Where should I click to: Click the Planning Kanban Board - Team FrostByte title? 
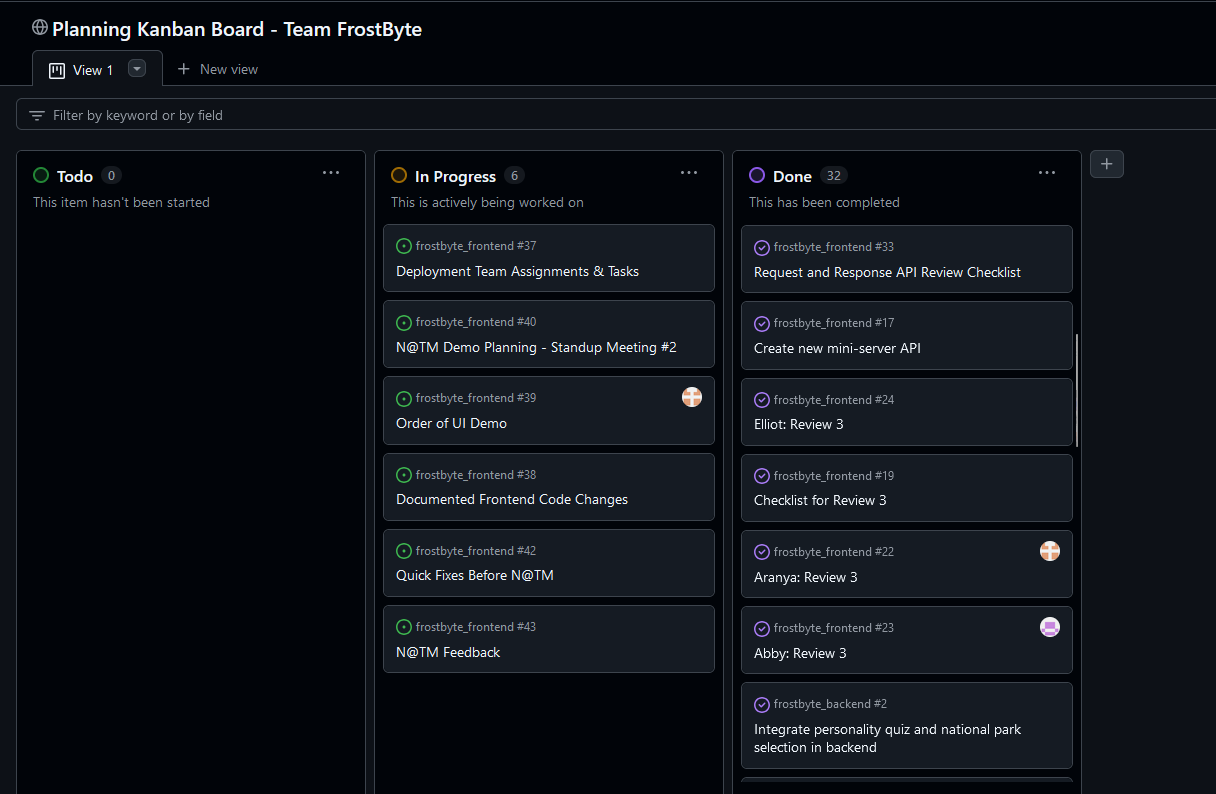(x=237, y=29)
